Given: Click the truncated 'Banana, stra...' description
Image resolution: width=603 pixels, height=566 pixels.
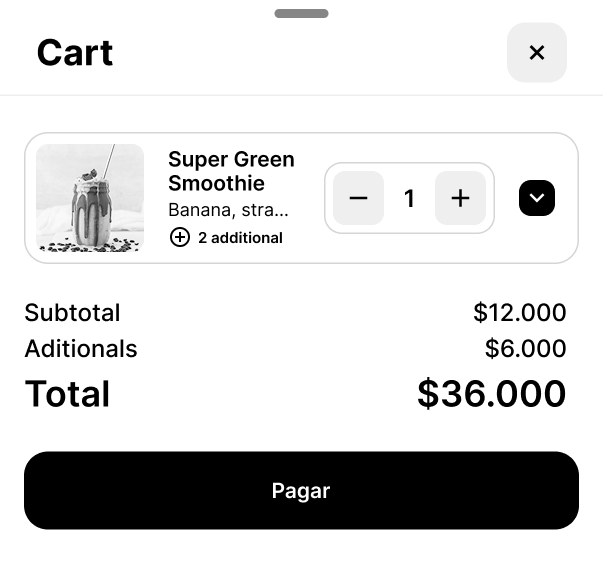Looking at the screenshot, I should click(x=228, y=210).
